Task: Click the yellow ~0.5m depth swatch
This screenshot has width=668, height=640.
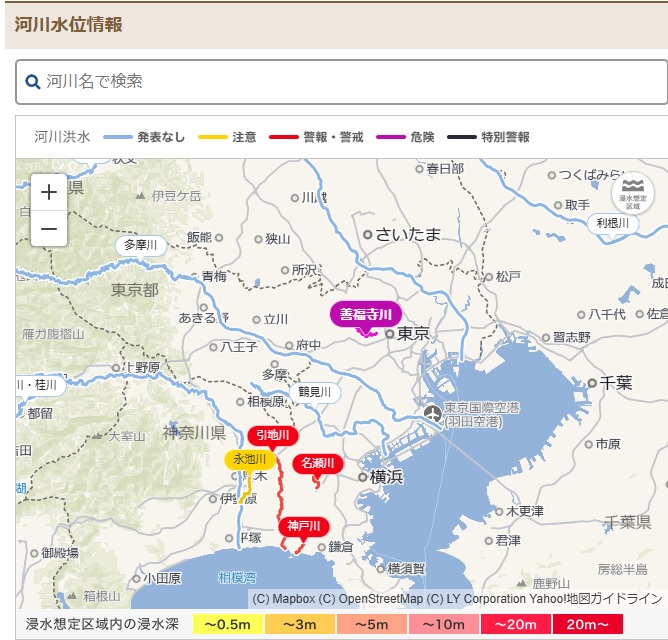Action: 227,625
